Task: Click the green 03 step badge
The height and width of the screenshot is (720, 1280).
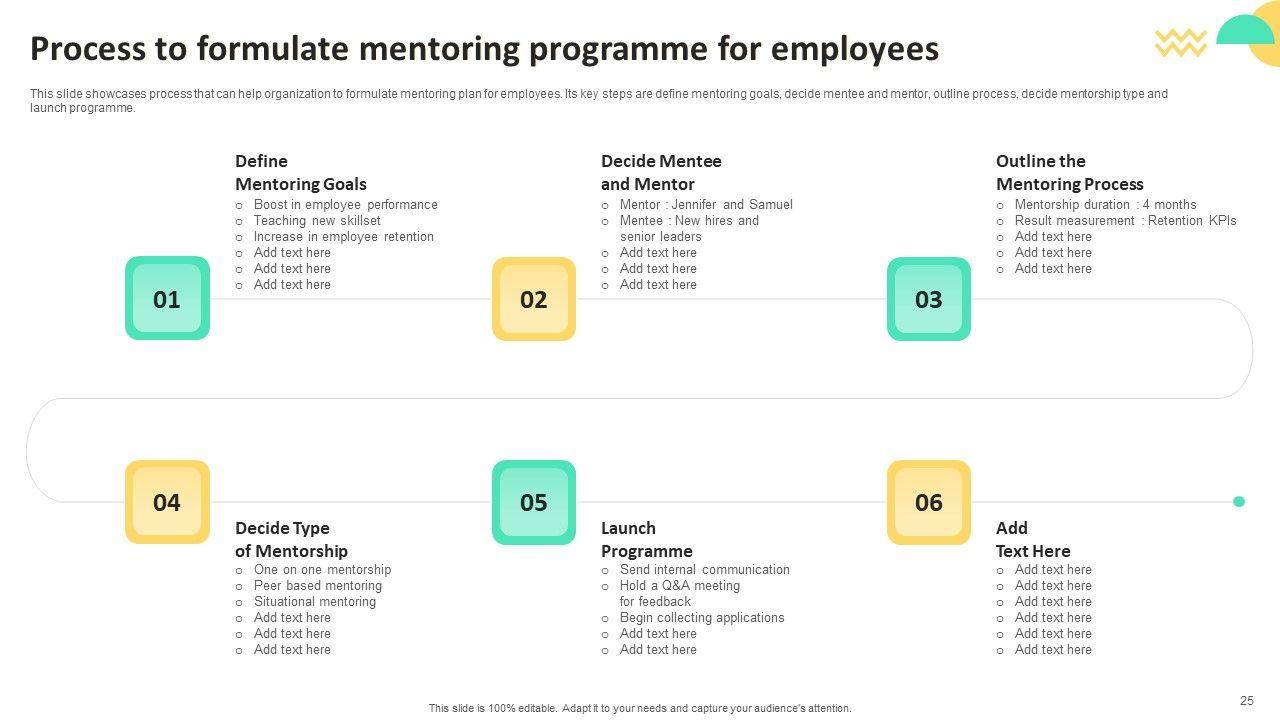Action: (929, 299)
